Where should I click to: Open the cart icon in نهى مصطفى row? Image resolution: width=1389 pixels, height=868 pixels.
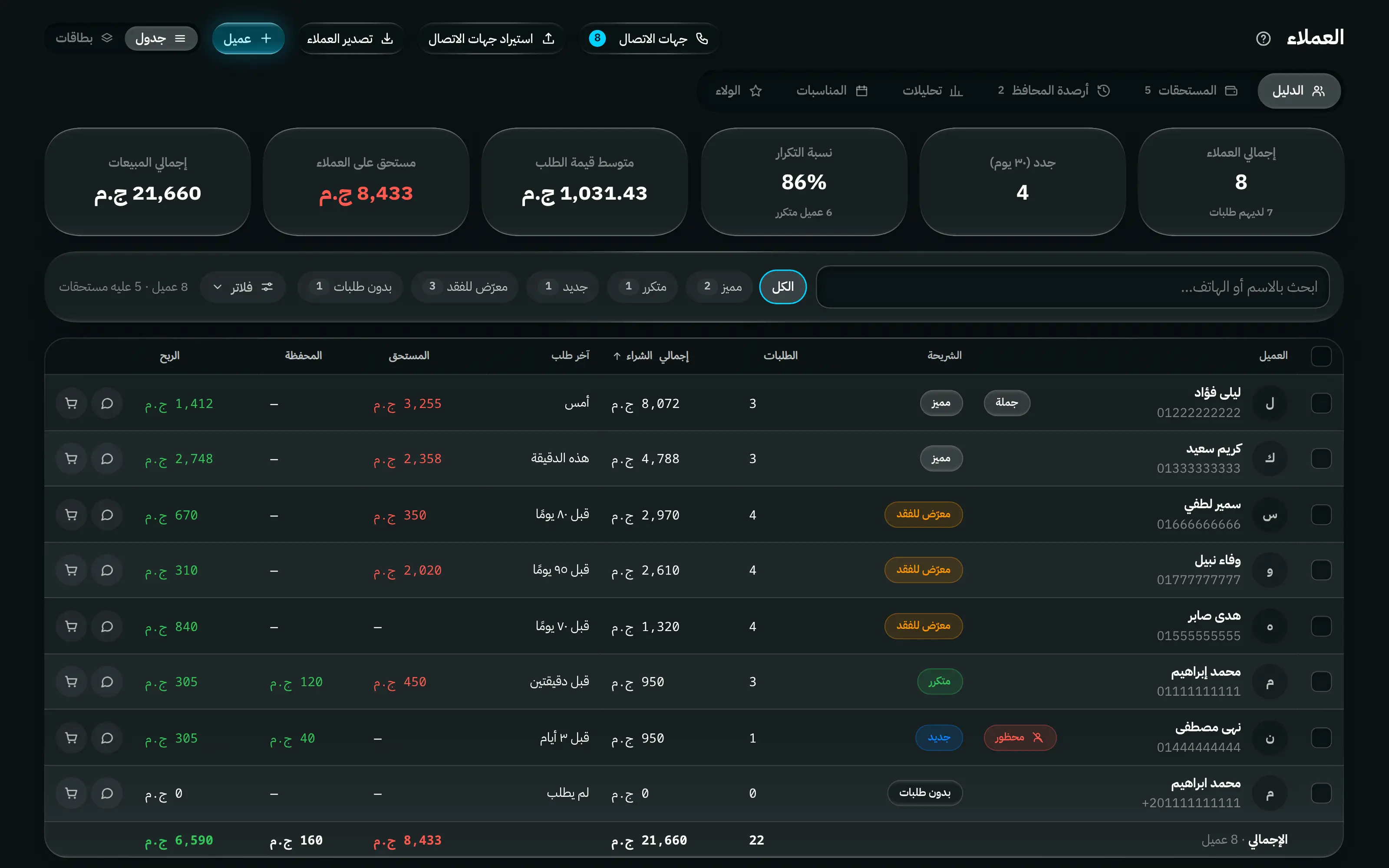71,738
